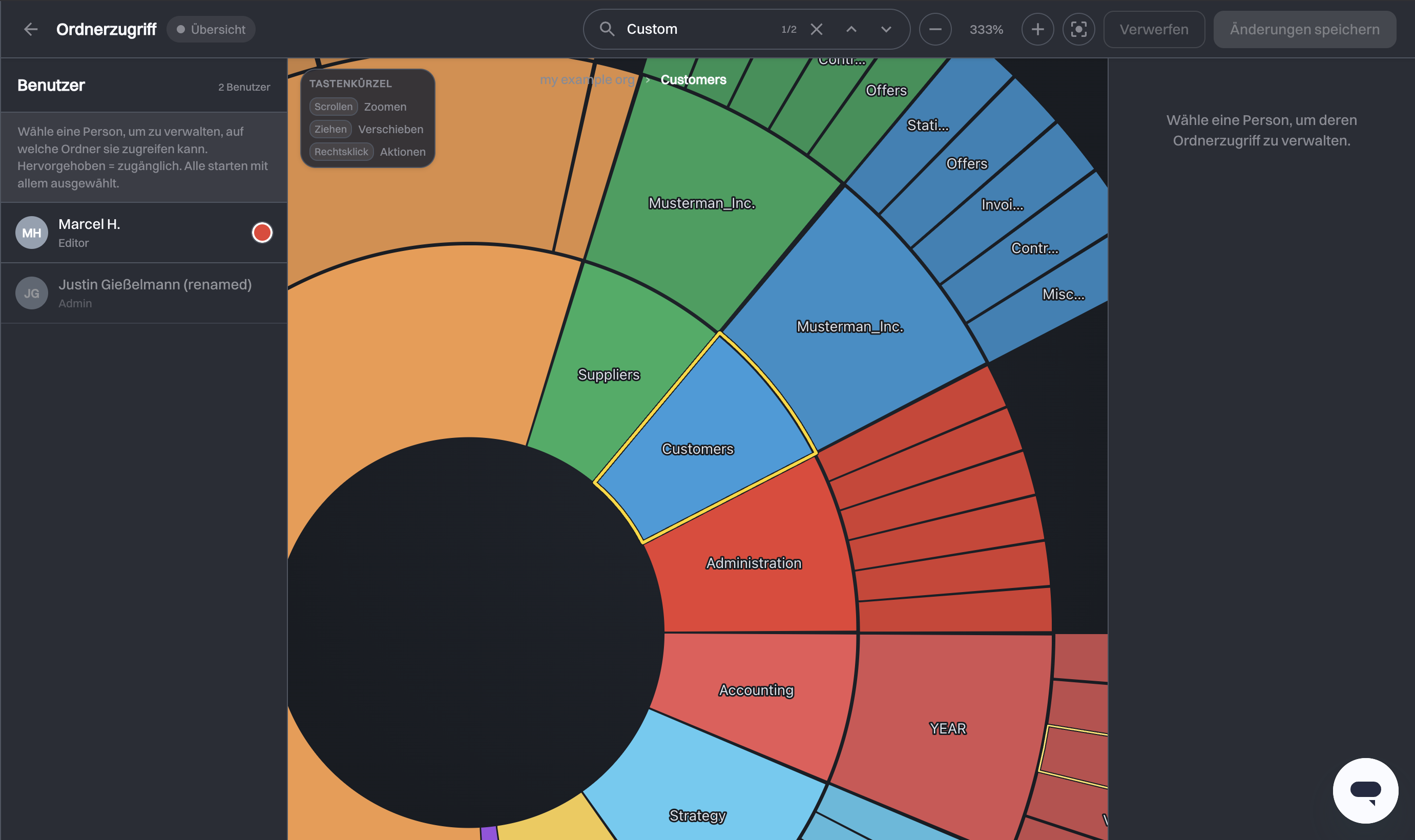
Task: Click the Invoi... blue segment
Action: tap(1003, 205)
